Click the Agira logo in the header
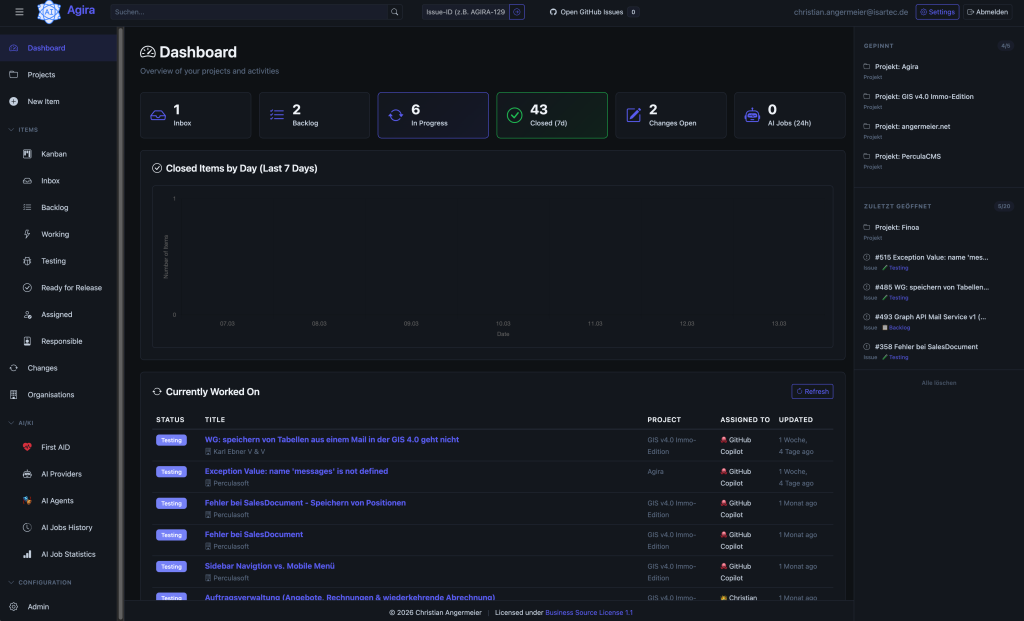Screen dimensions: 1024x621 (63, 12)
